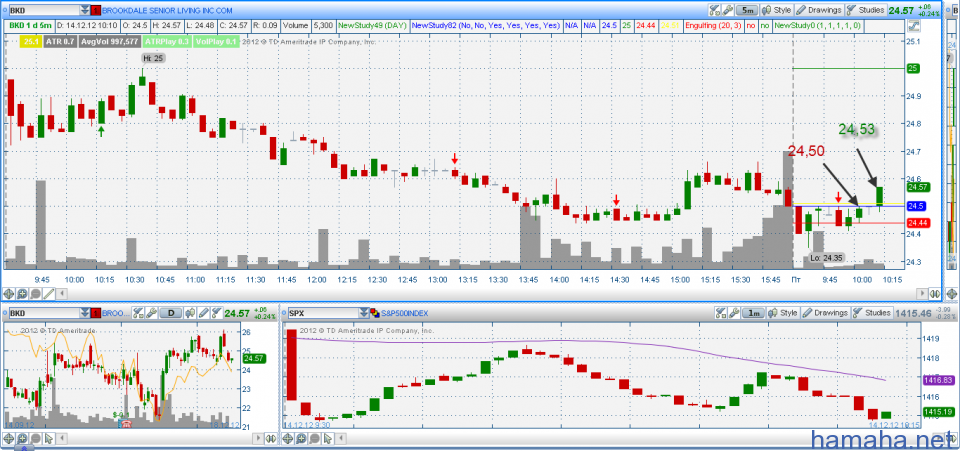Open the Studies menu on SPX chart
This screenshot has width=960, height=451.
pos(871,313)
